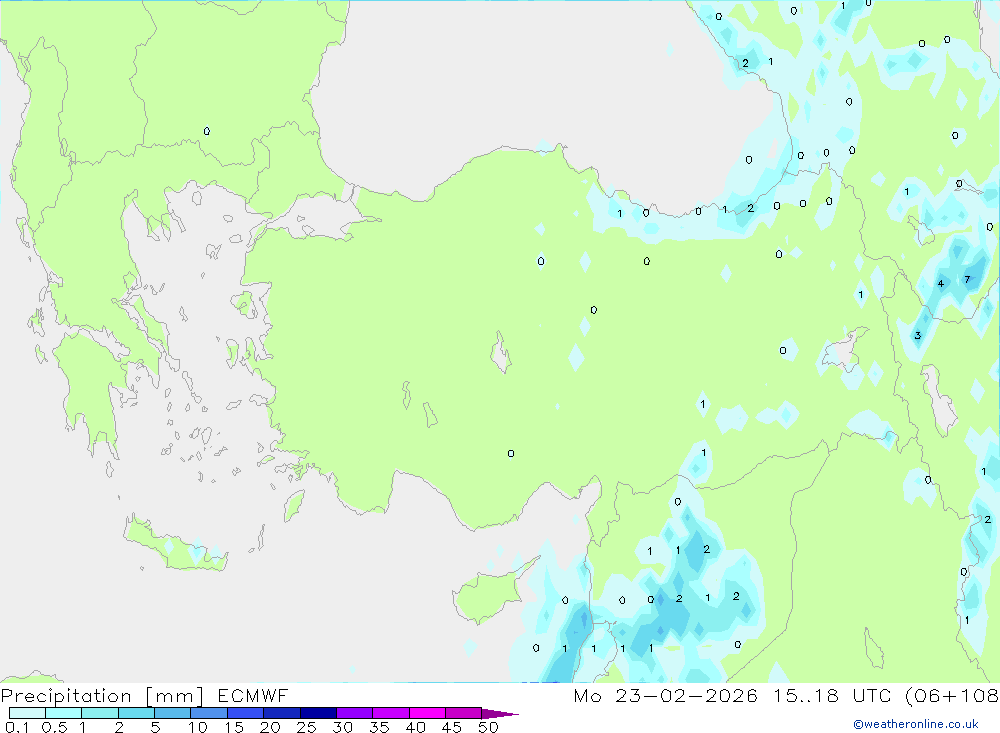1000x733 pixels.
Task: Click the map precipitation value '7'
Action: [x=967, y=279]
